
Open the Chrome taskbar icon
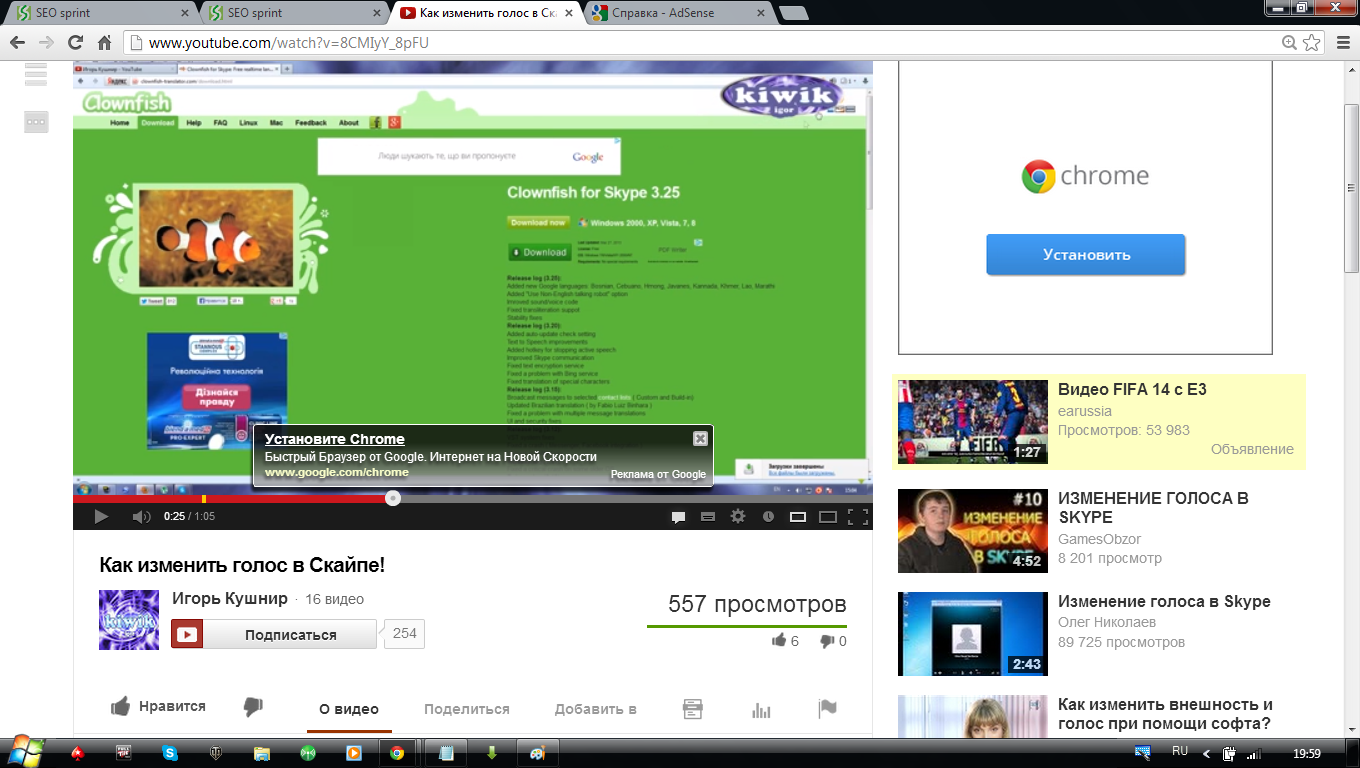click(397, 753)
